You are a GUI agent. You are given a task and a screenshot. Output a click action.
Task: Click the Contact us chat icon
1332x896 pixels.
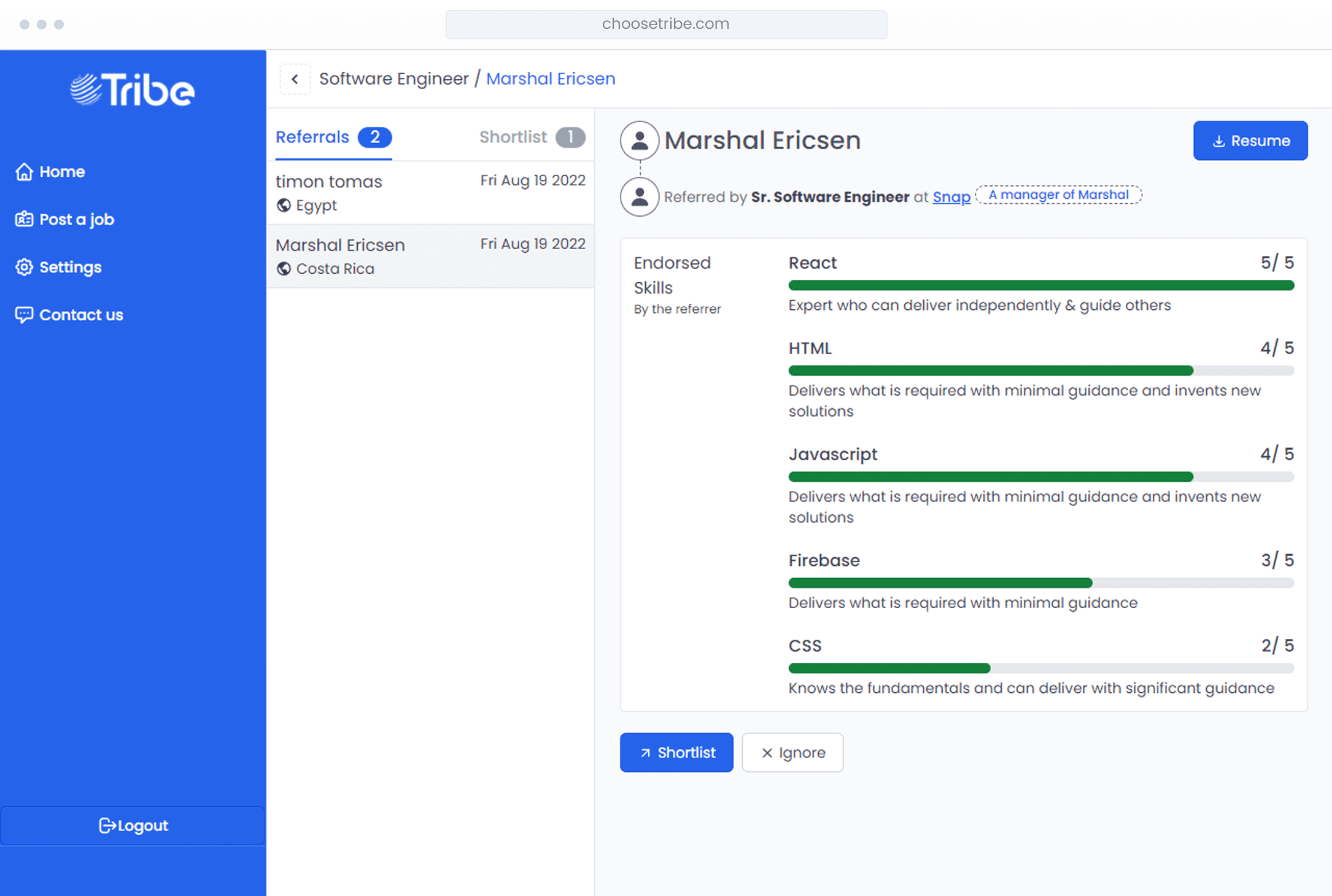coord(24,315)
